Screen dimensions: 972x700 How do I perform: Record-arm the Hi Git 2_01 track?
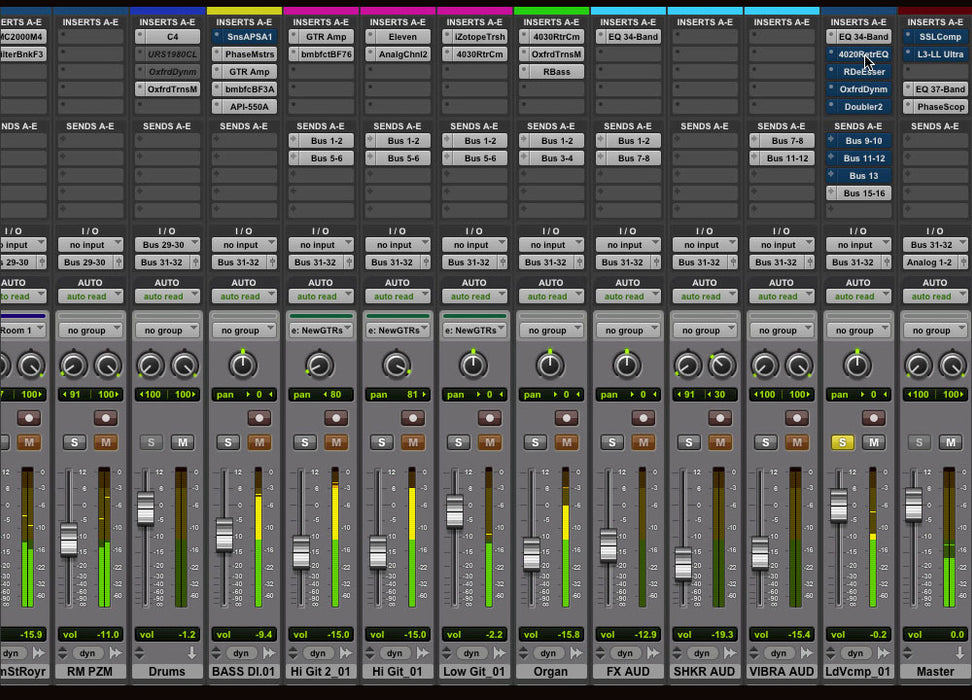[x=336, y=418]
